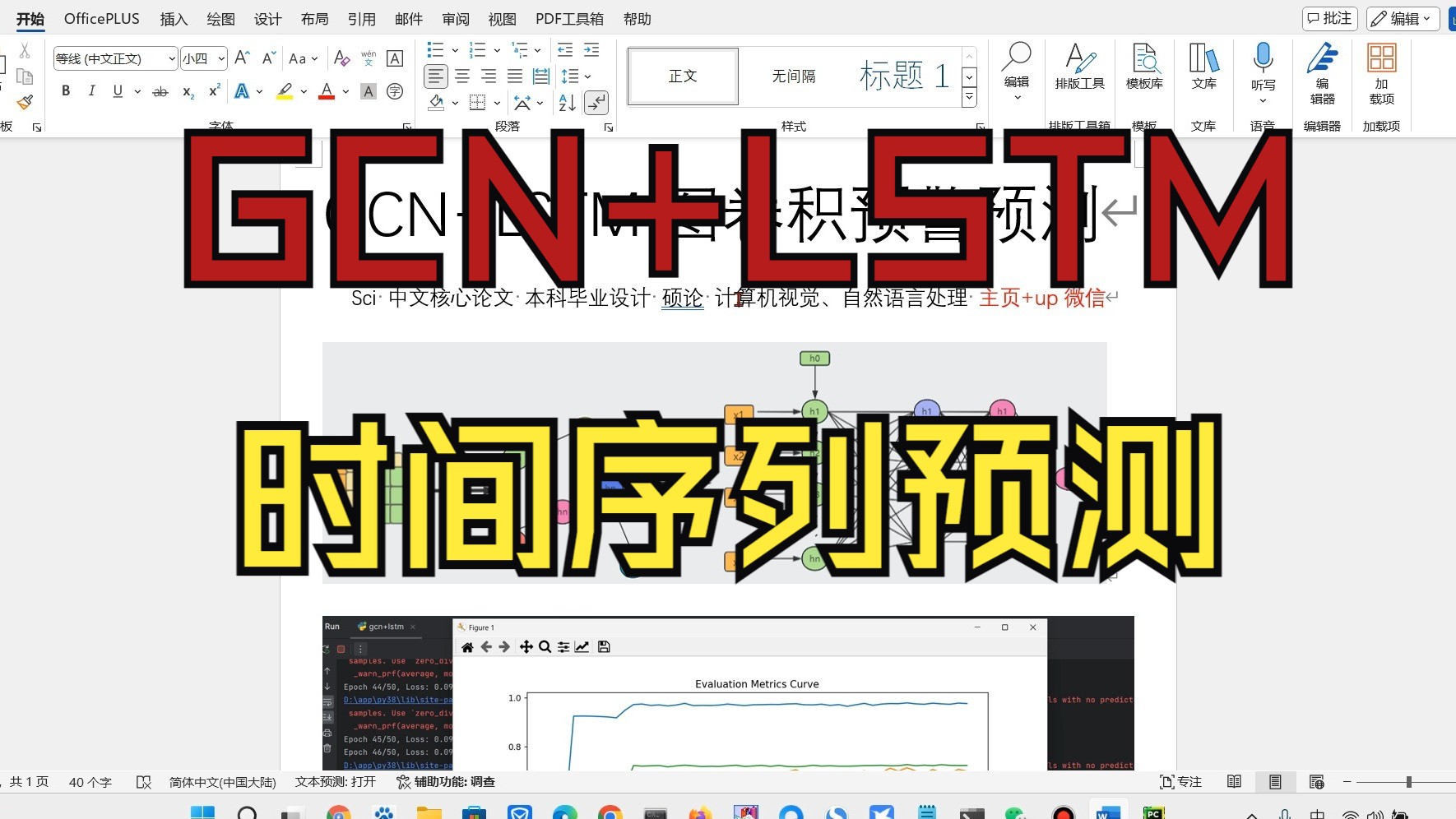Align text left

[436, 76]
